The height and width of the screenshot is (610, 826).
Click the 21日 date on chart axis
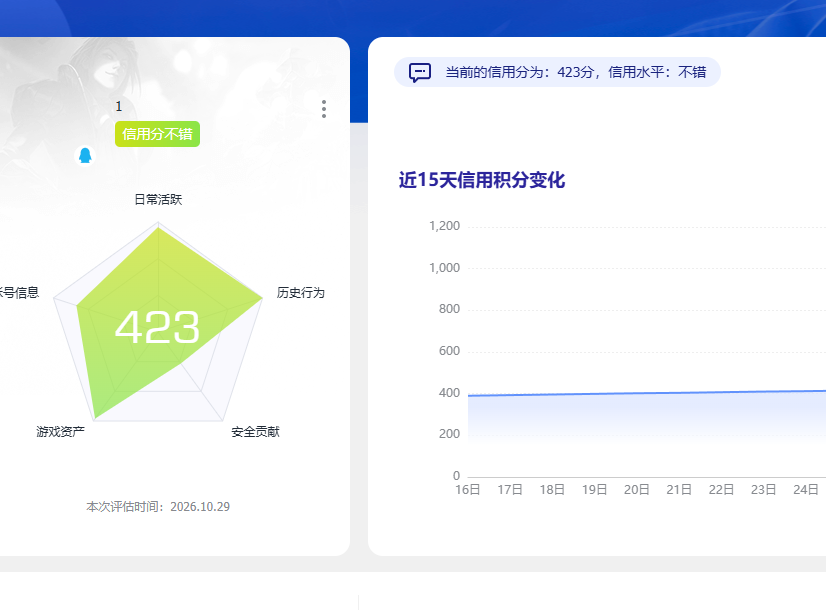[678, 489]
